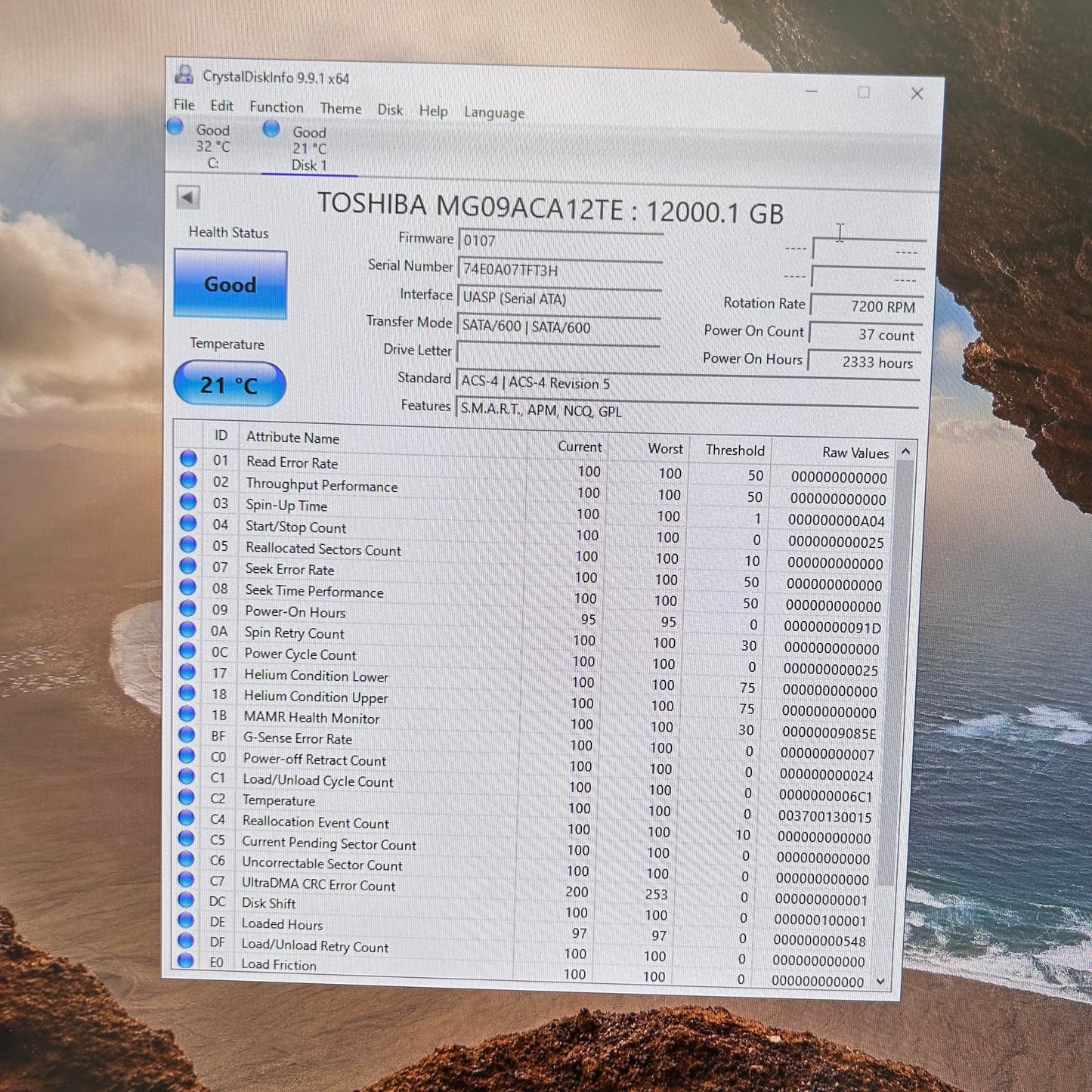
Task: Click the Power On Count value 37 count
Action: click(866, 334)
